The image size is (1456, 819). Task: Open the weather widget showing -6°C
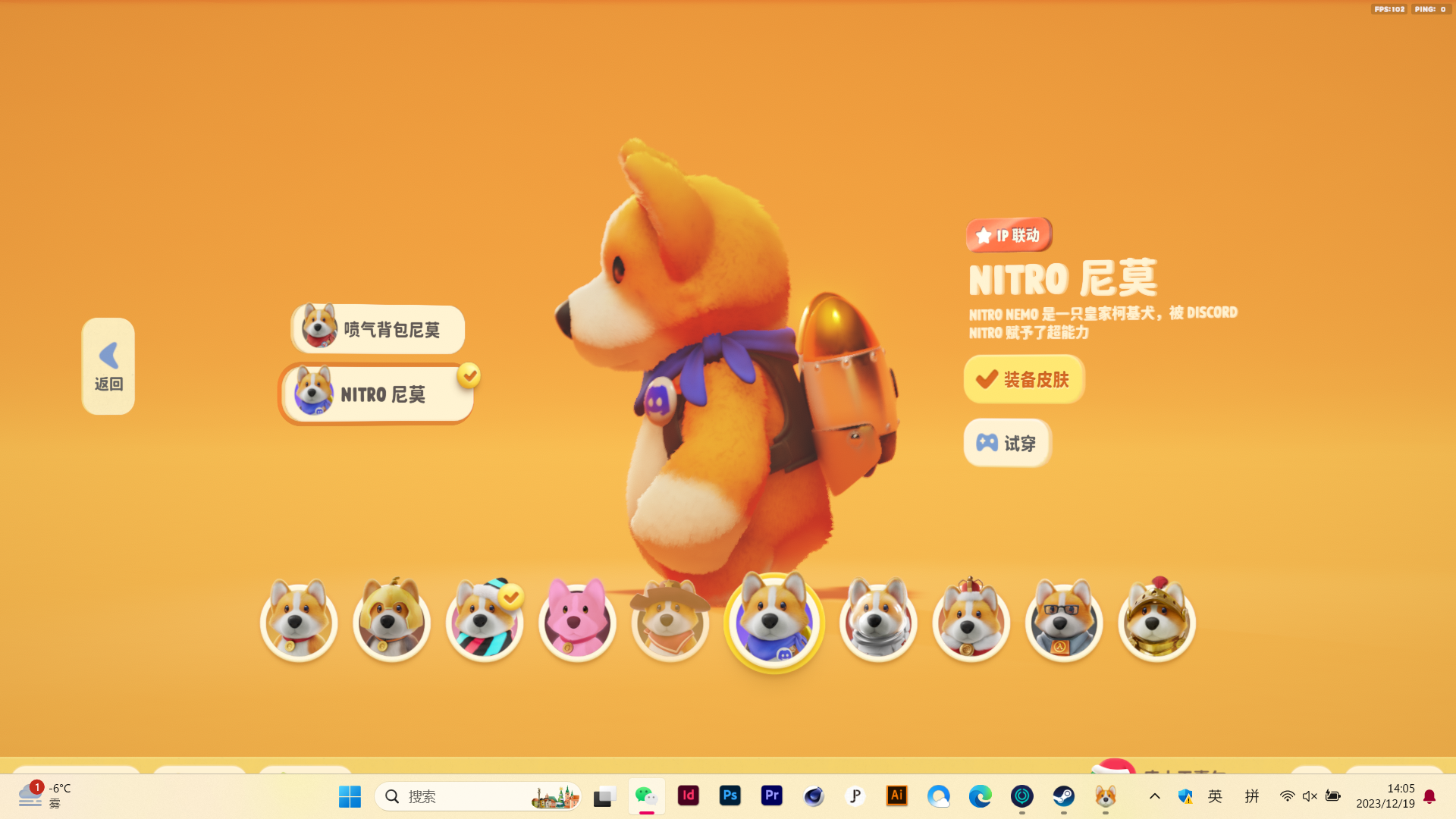(x=45, y=796)
